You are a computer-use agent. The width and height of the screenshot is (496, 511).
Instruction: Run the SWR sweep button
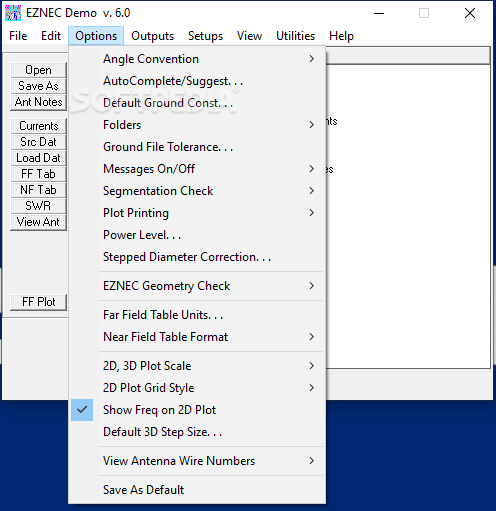[38, 206]
